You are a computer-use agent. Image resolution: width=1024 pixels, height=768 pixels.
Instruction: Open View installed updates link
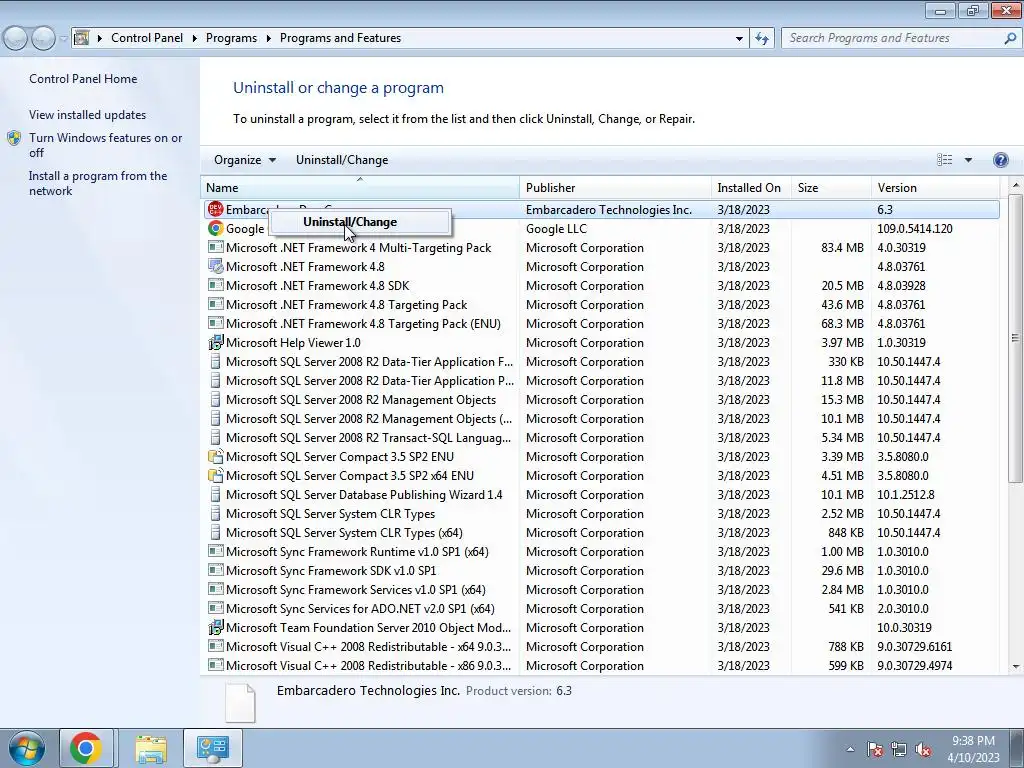click(x=88, y=114)
